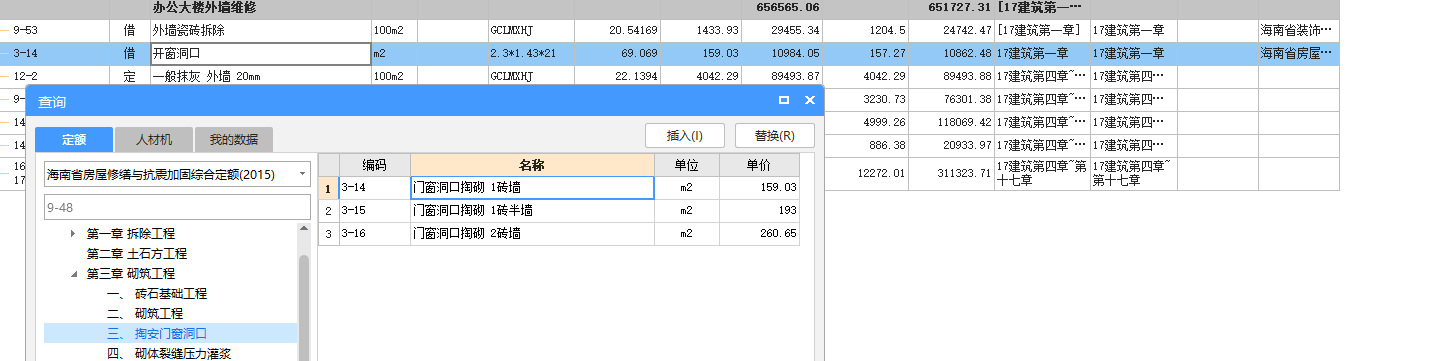Switch to the 定额 tab
Screen dimensions: 1455x361
pos(73,140)
